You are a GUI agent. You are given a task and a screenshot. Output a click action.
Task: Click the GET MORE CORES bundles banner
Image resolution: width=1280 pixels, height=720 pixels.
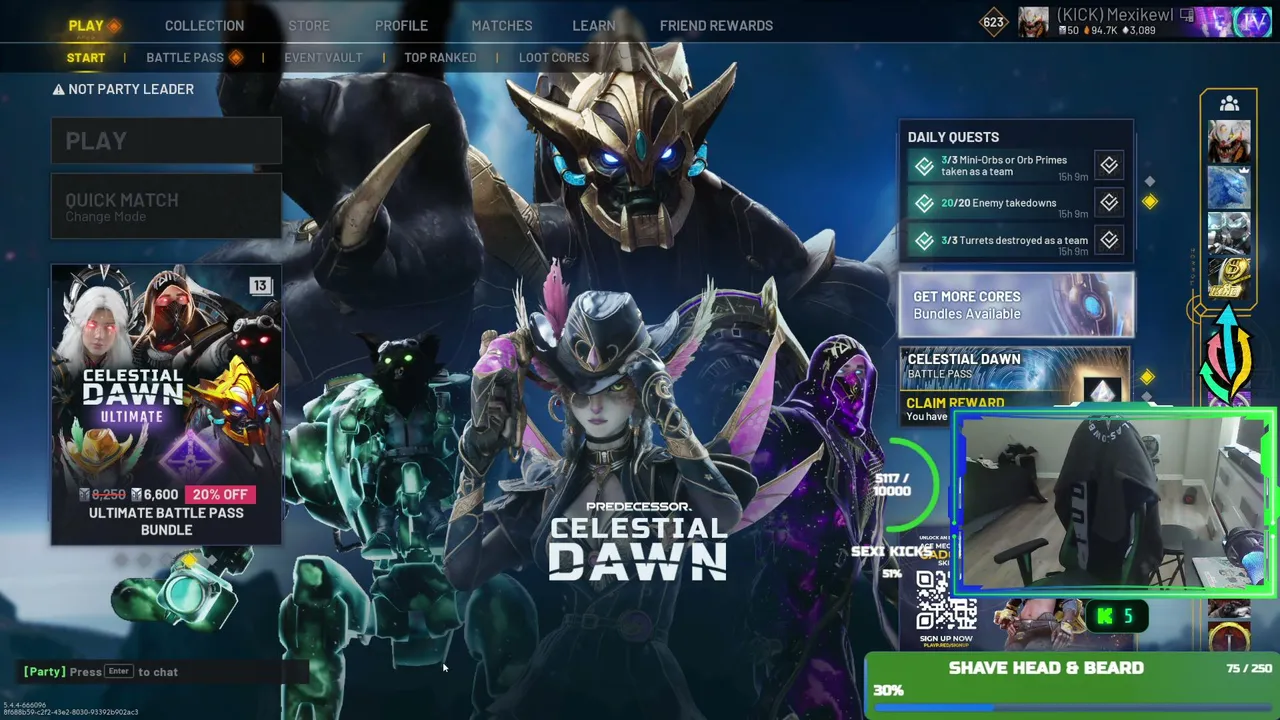click(1016, 305)
